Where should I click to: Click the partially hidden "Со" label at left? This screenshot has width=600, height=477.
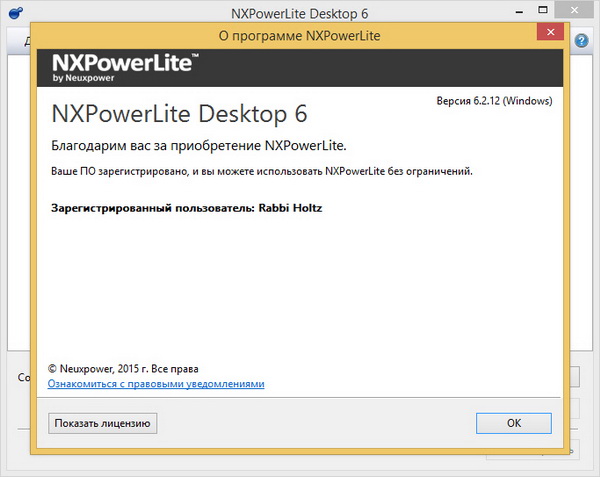click(22, 378)
